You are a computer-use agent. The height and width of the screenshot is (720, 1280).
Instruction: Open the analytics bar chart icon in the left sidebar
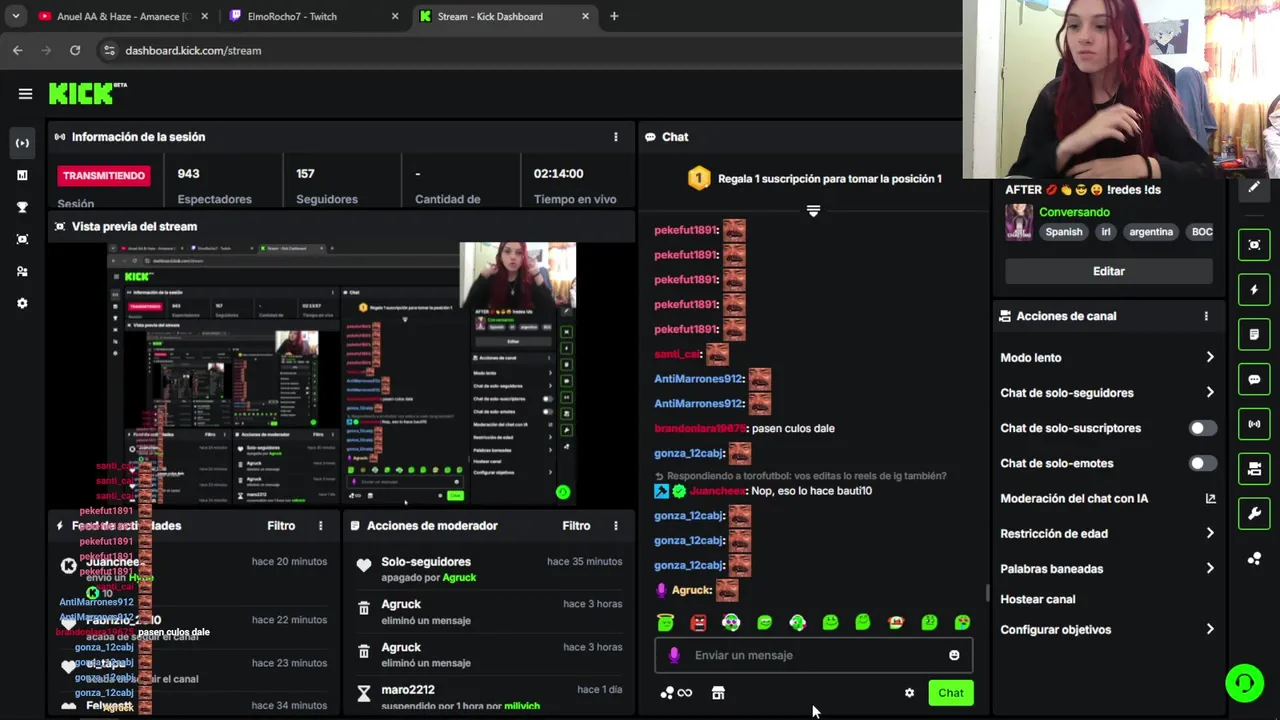point(22,175)
